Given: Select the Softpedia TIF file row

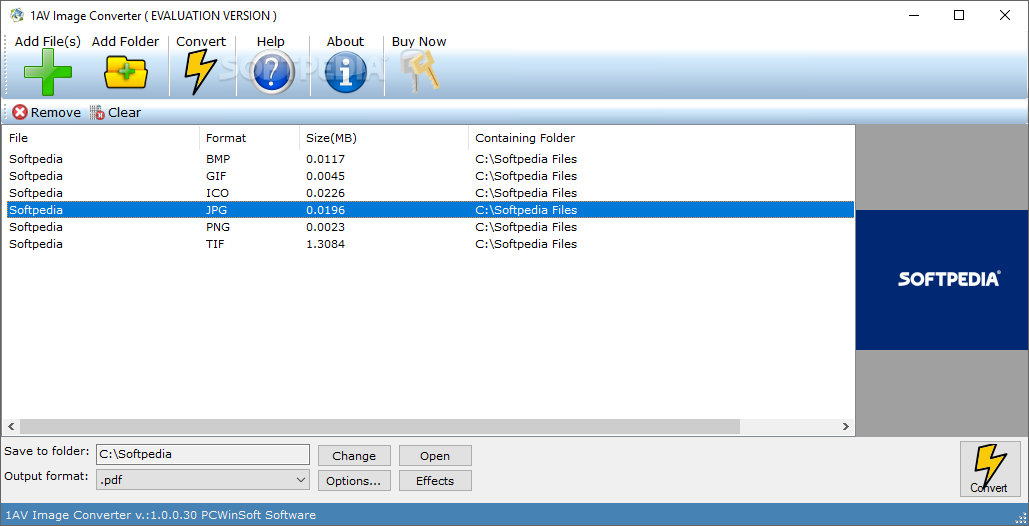Looking at the screenshot, I should tap(430, 244).
